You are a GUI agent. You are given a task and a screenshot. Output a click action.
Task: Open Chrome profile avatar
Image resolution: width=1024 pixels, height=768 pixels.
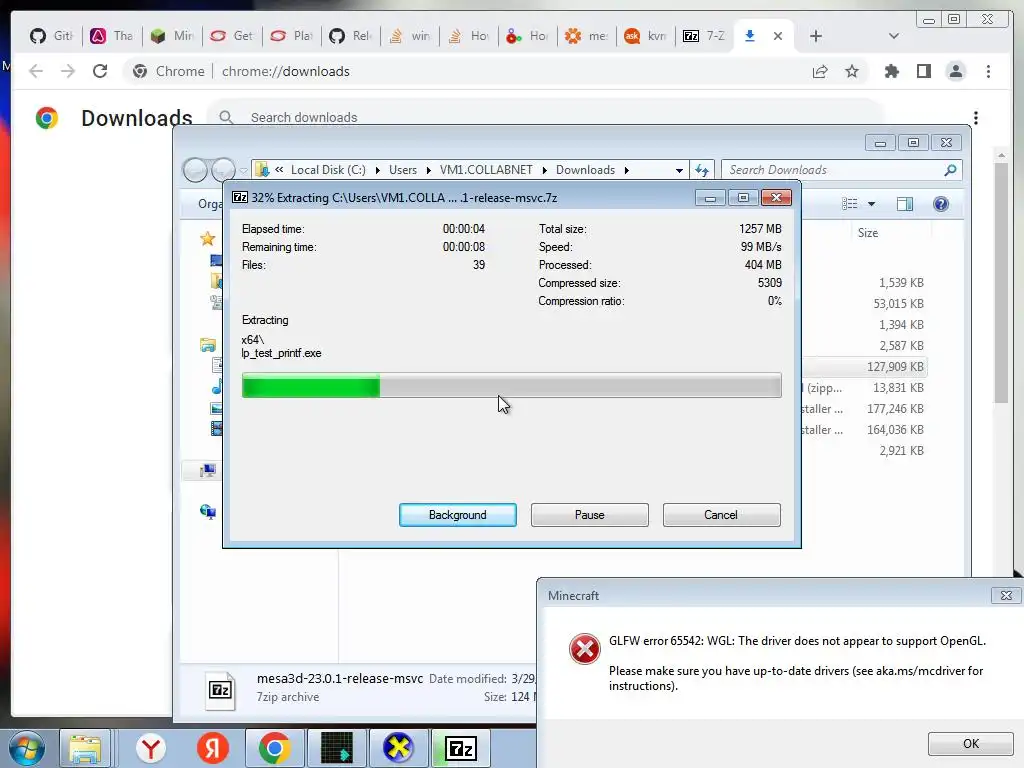955,71
